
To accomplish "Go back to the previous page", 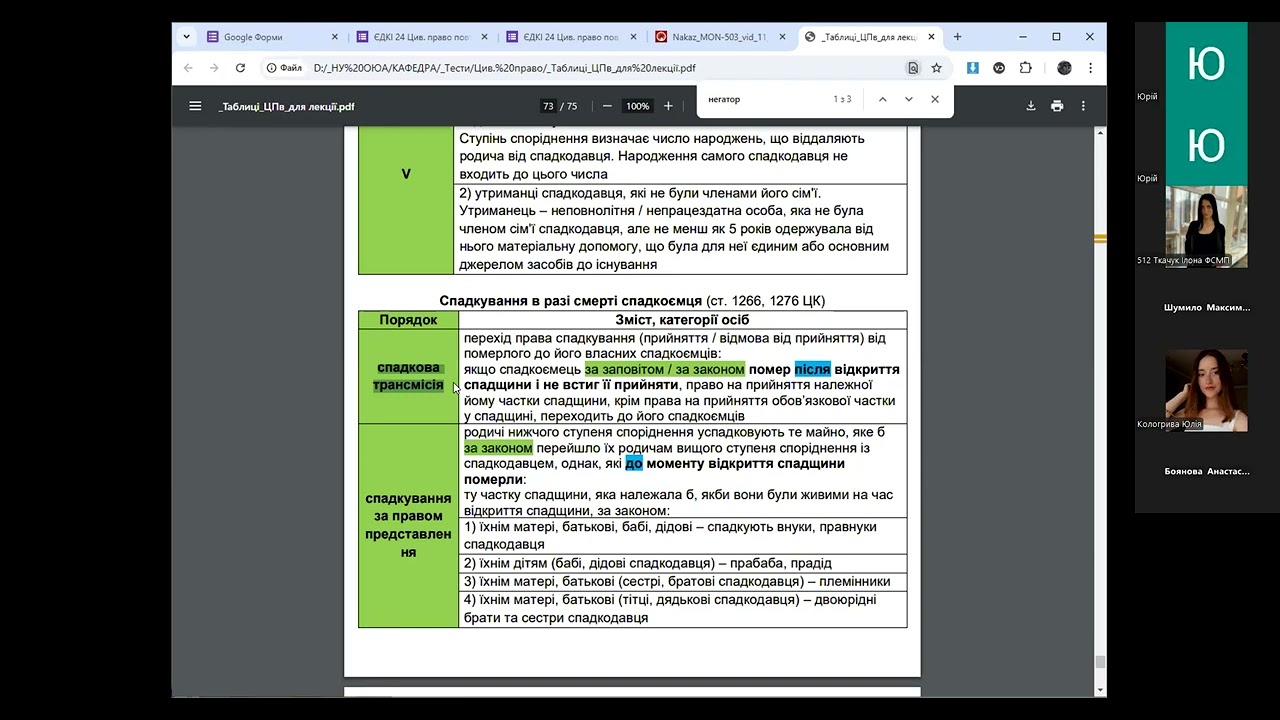I will click(x=188, y=68).
